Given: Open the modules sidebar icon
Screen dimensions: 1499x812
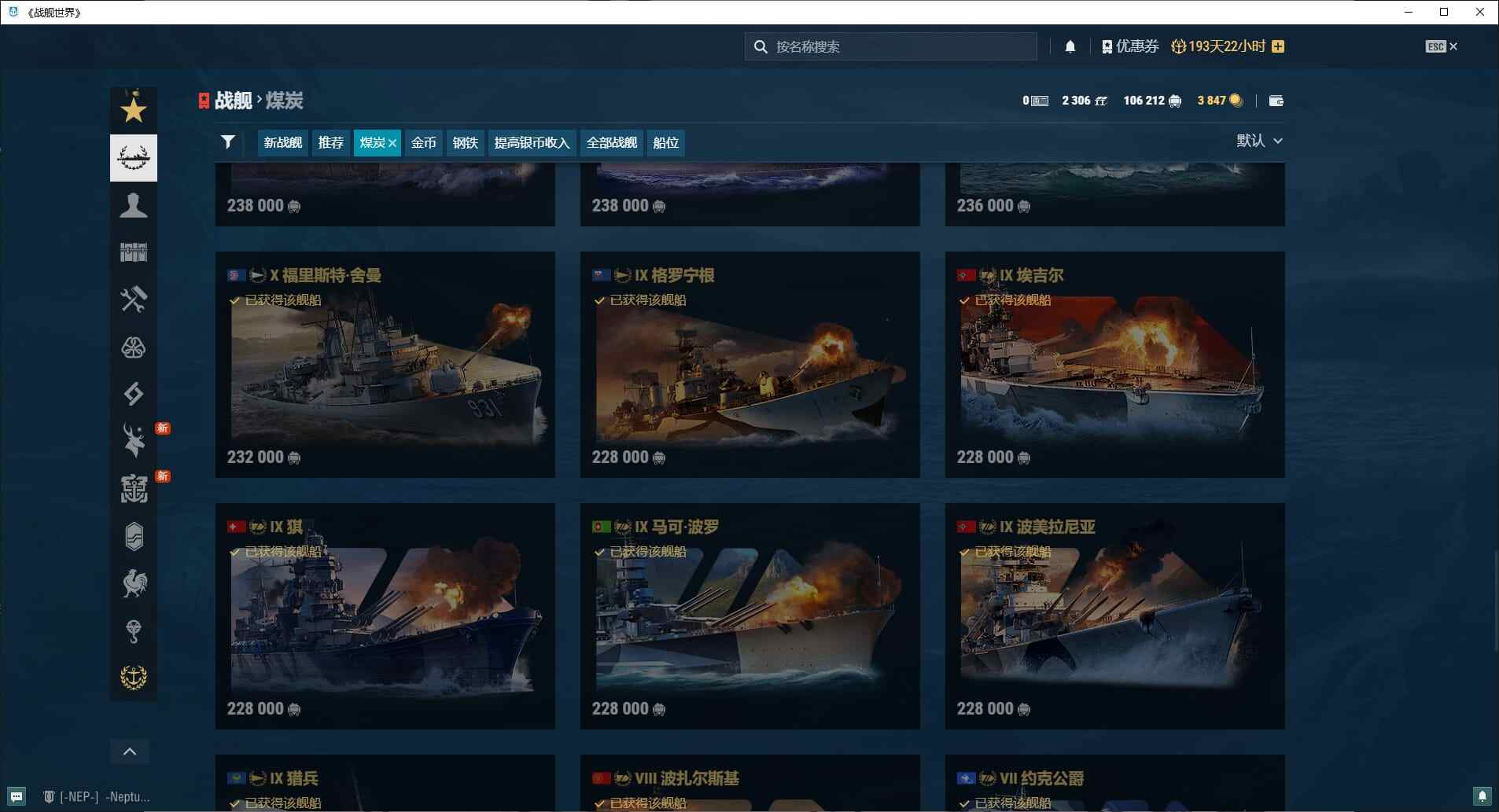Looking at the screenshot, I should coord(134,252).
